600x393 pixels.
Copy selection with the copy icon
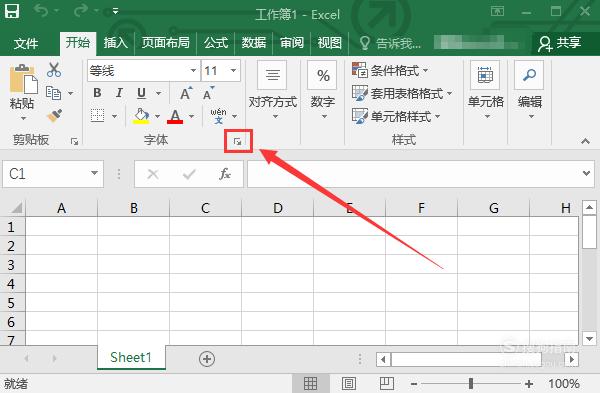pyautogui.click(x=54, y=93)
